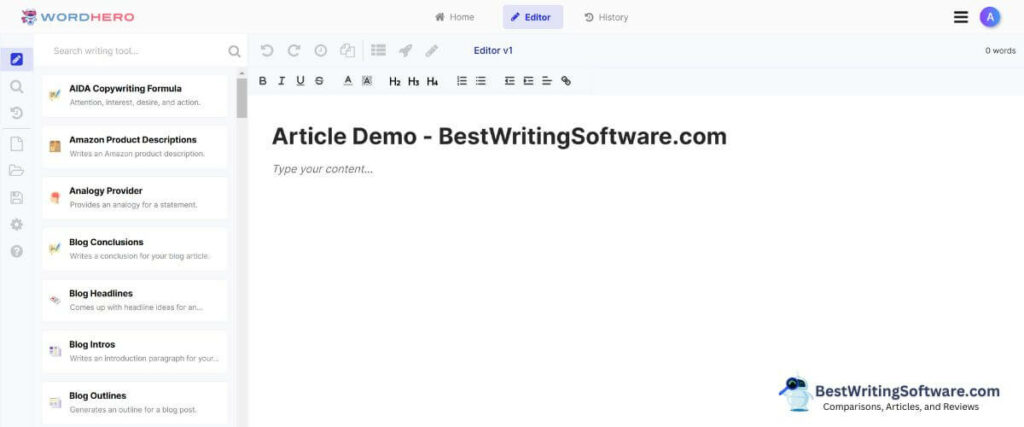Click the clock icon in editor toolbar
The height and width of the screenshot is (427, 1024).
click(x=321, y=51)
